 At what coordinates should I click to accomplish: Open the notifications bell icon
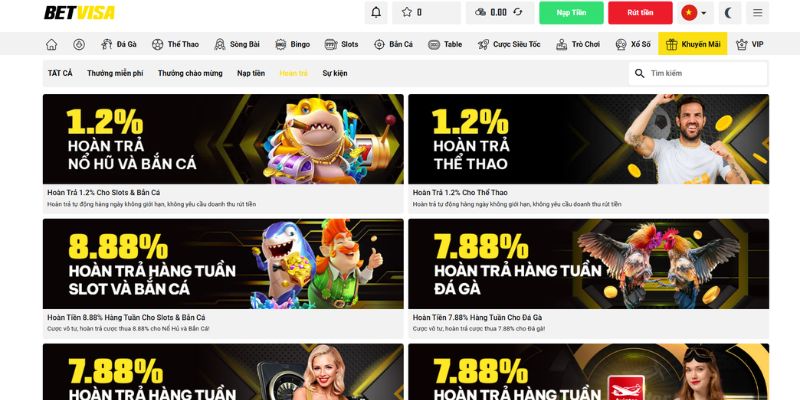pyautogui.click(x=376, y=12)
